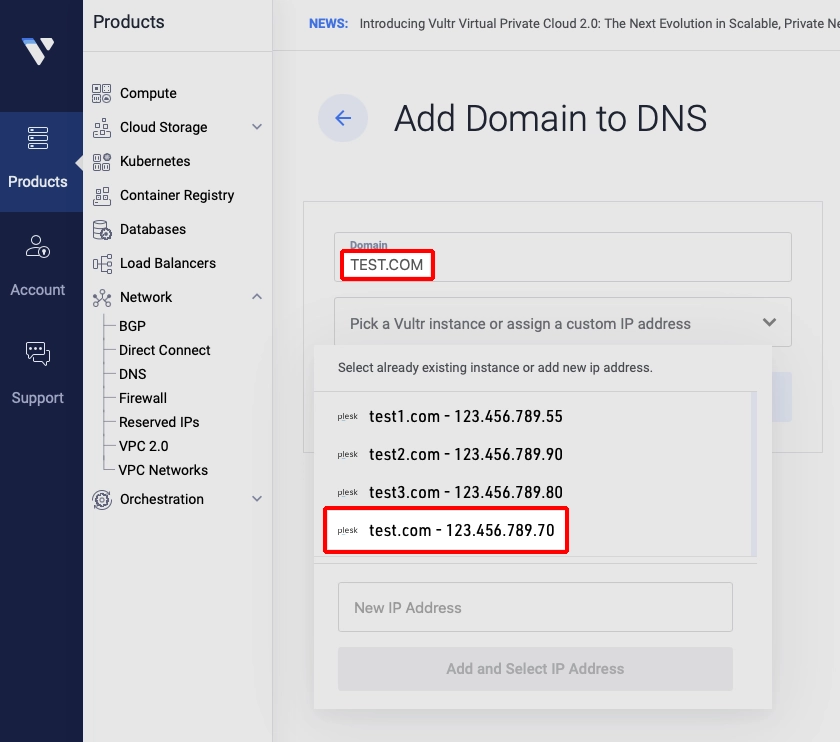Click the Load Balancers icon

point(102,264)
